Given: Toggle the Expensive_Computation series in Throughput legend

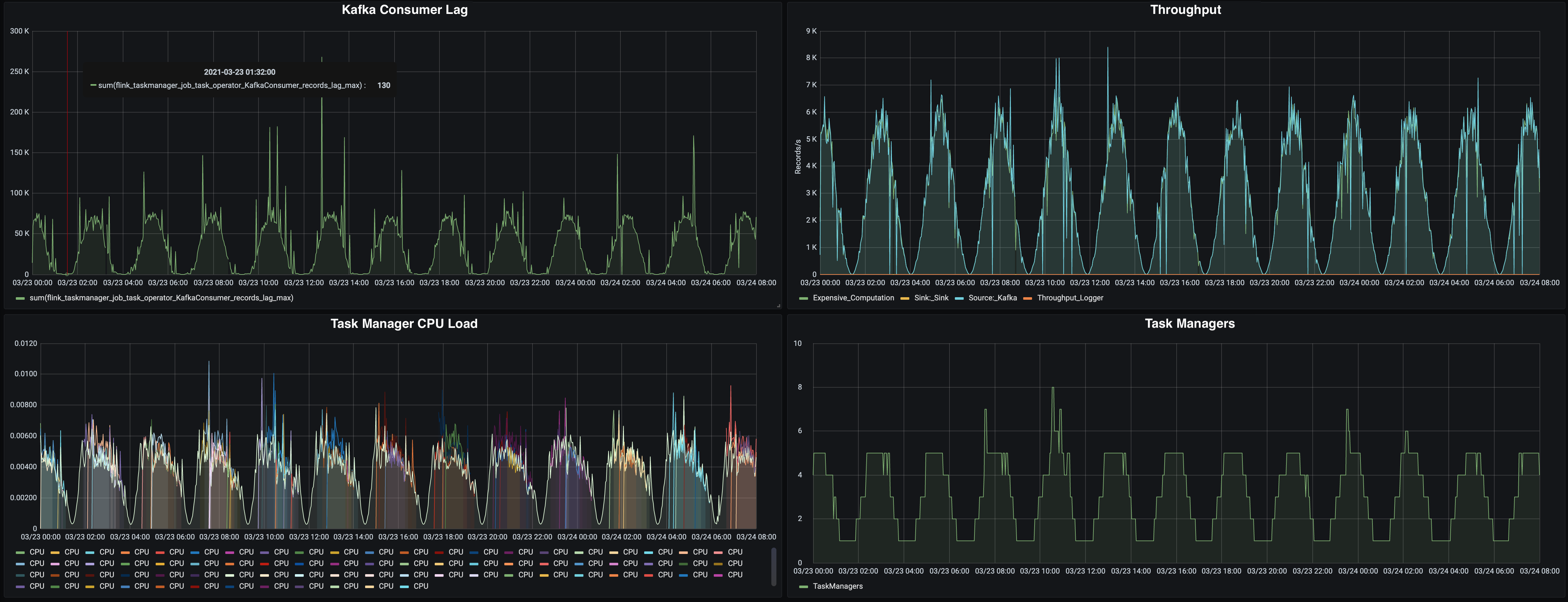Looking at the screenshot, I should 853,298.
